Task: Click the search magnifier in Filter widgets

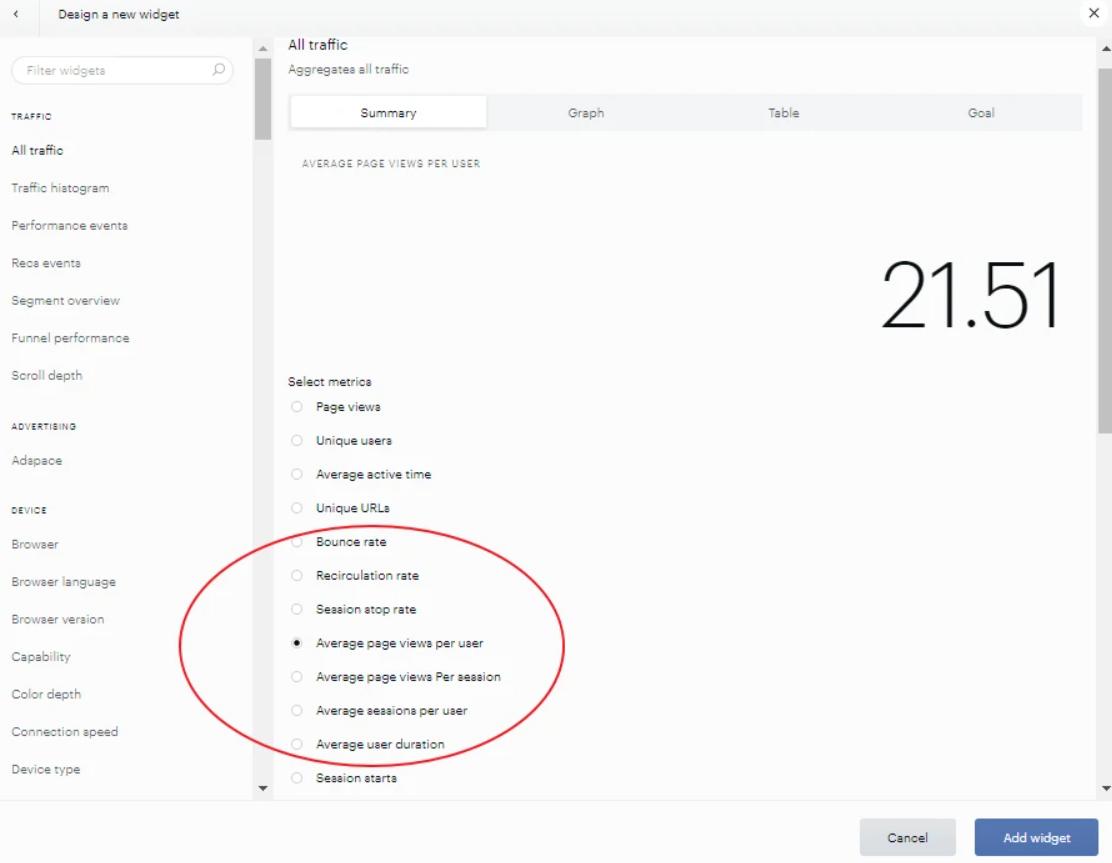Action: click(x=218, y=69)
